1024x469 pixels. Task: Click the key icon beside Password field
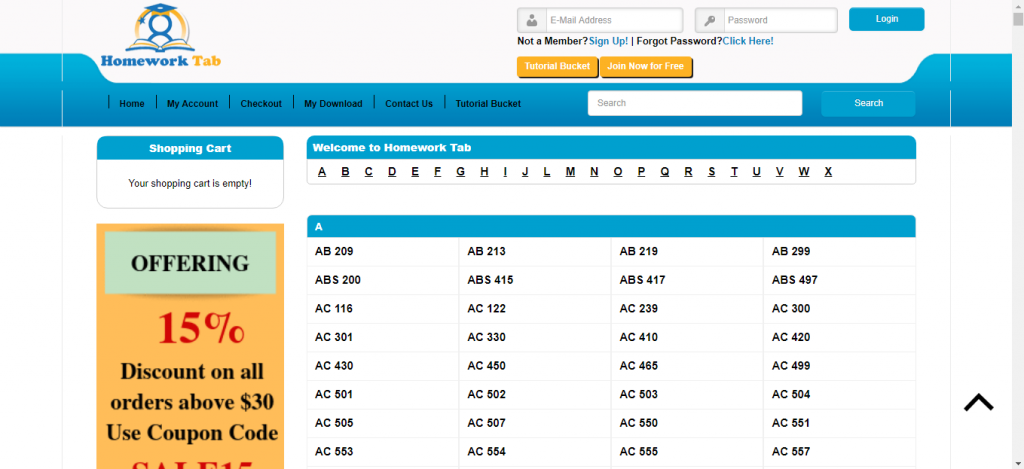(710, 20)
